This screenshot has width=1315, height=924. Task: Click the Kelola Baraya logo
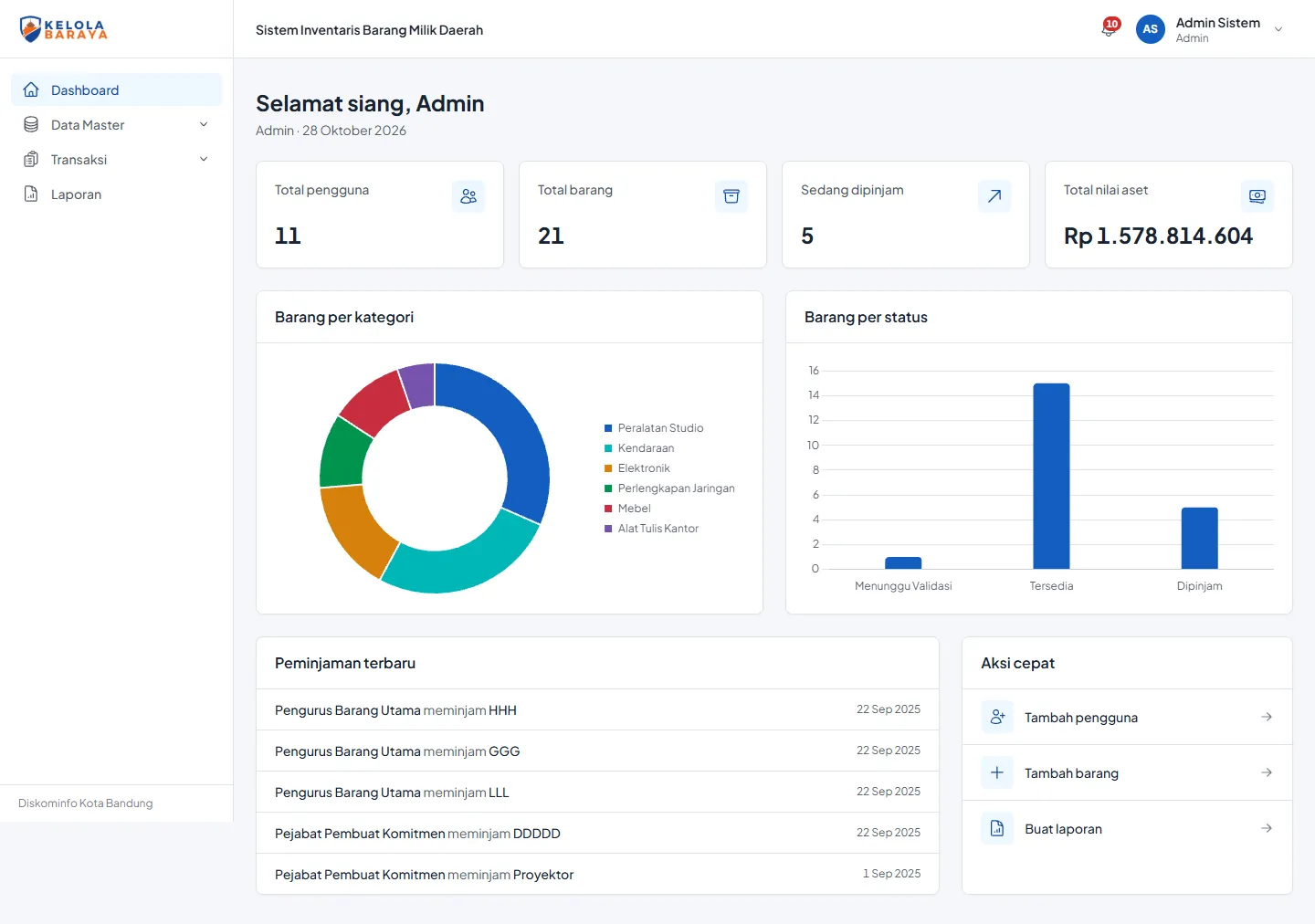click(63, 29)
